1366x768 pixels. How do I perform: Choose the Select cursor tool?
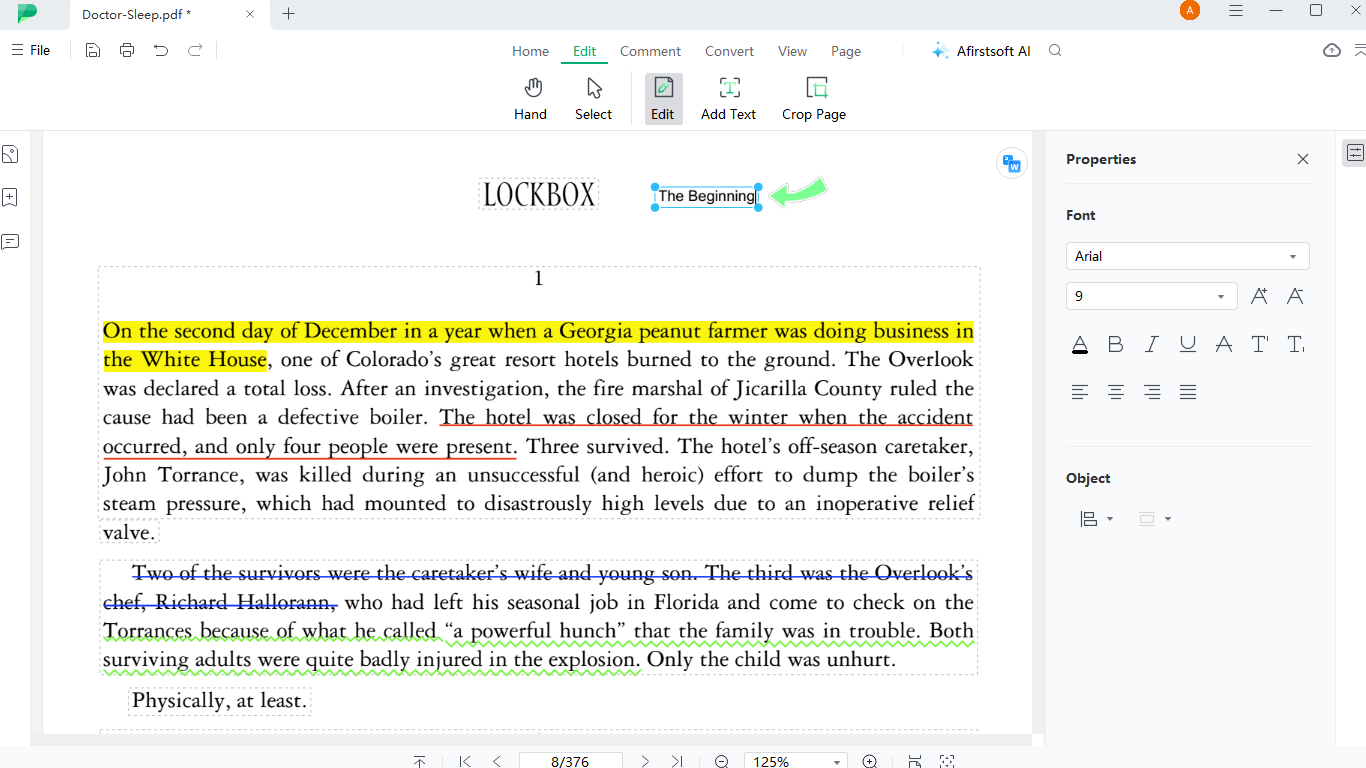[593, 99]
